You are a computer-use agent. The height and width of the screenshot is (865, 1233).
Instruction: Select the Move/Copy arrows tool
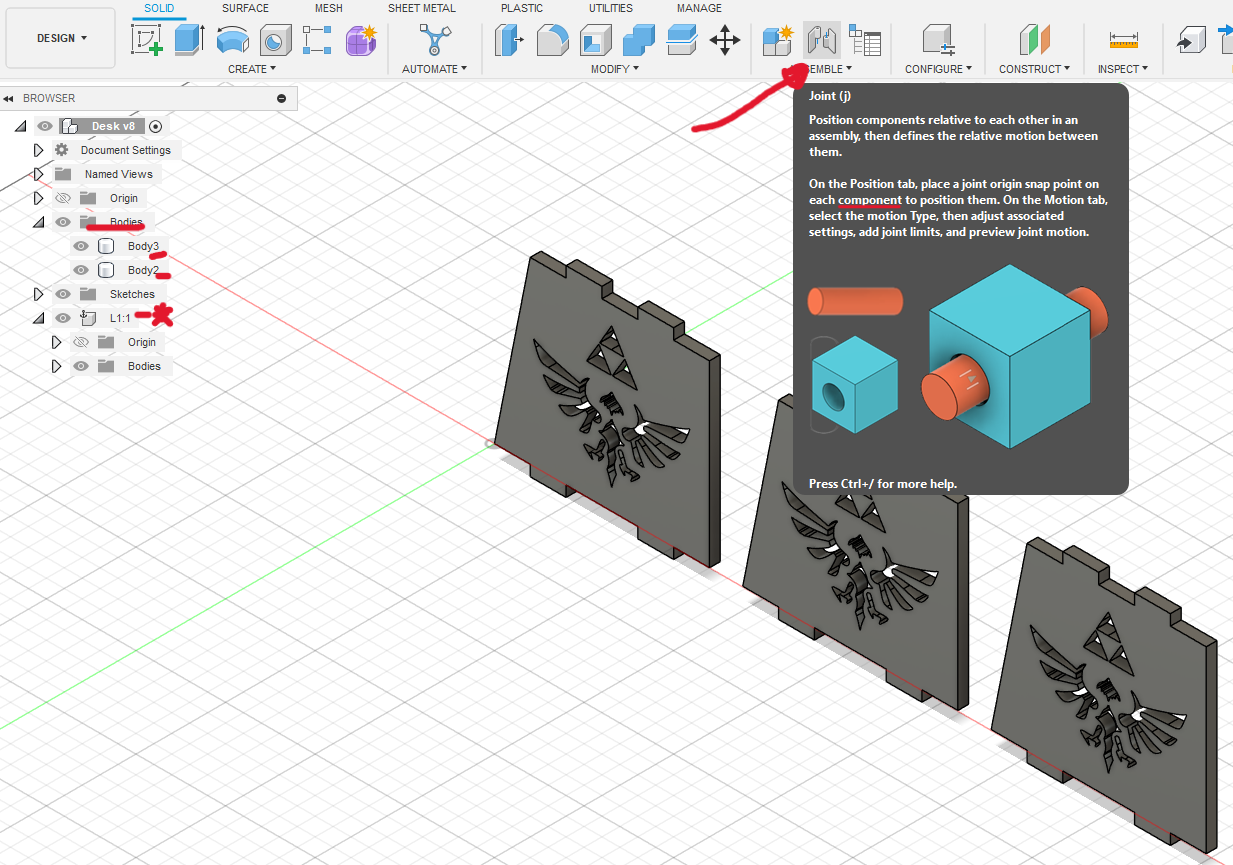(x=724, y=40)
